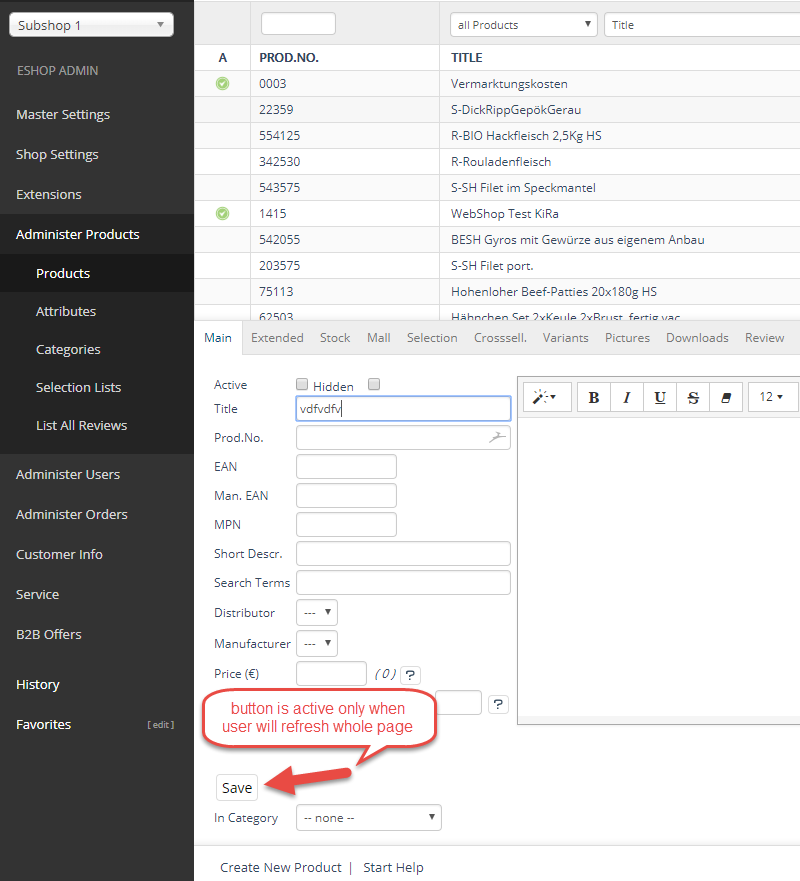Viewport: 800px width, 881px height.
Task: Click the Bold formatting icon
Action: pyautogui.click(x=594, y=397)
